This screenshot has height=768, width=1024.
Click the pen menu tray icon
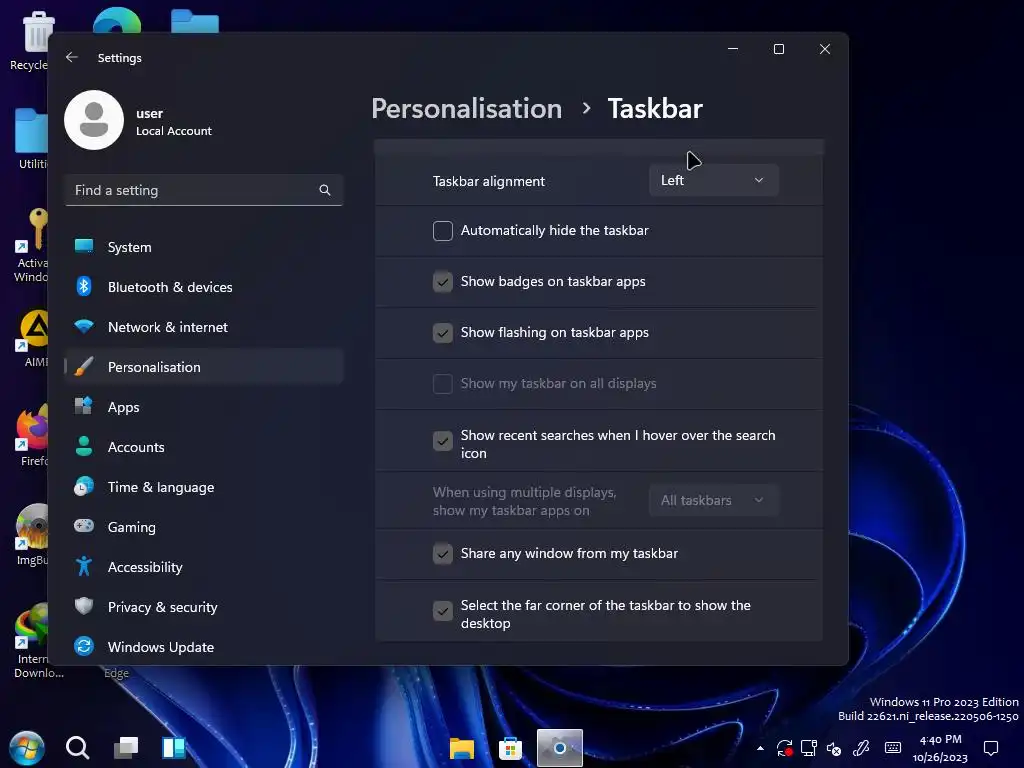(x=861, y=748)
